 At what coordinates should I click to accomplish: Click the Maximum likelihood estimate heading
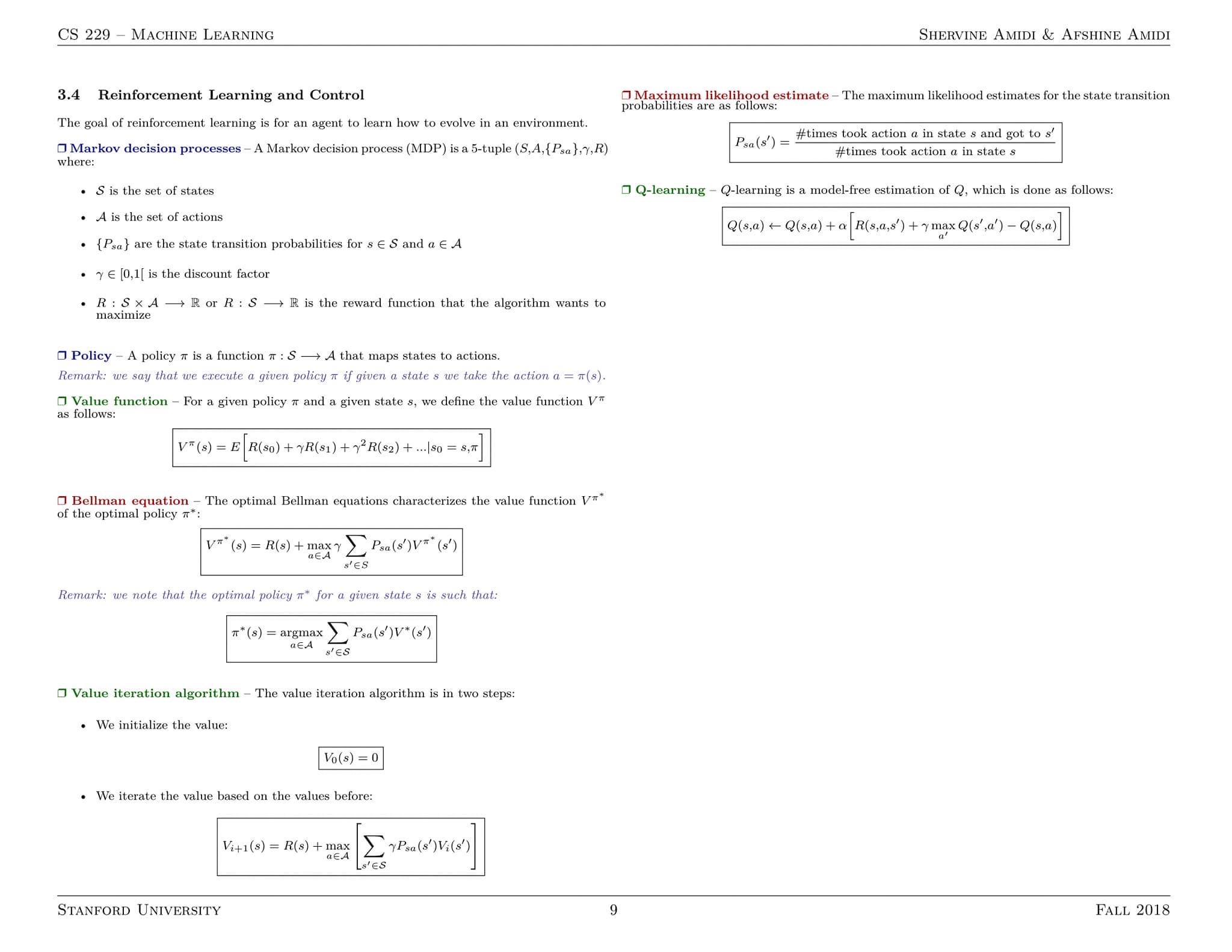[x=731, y=96]
